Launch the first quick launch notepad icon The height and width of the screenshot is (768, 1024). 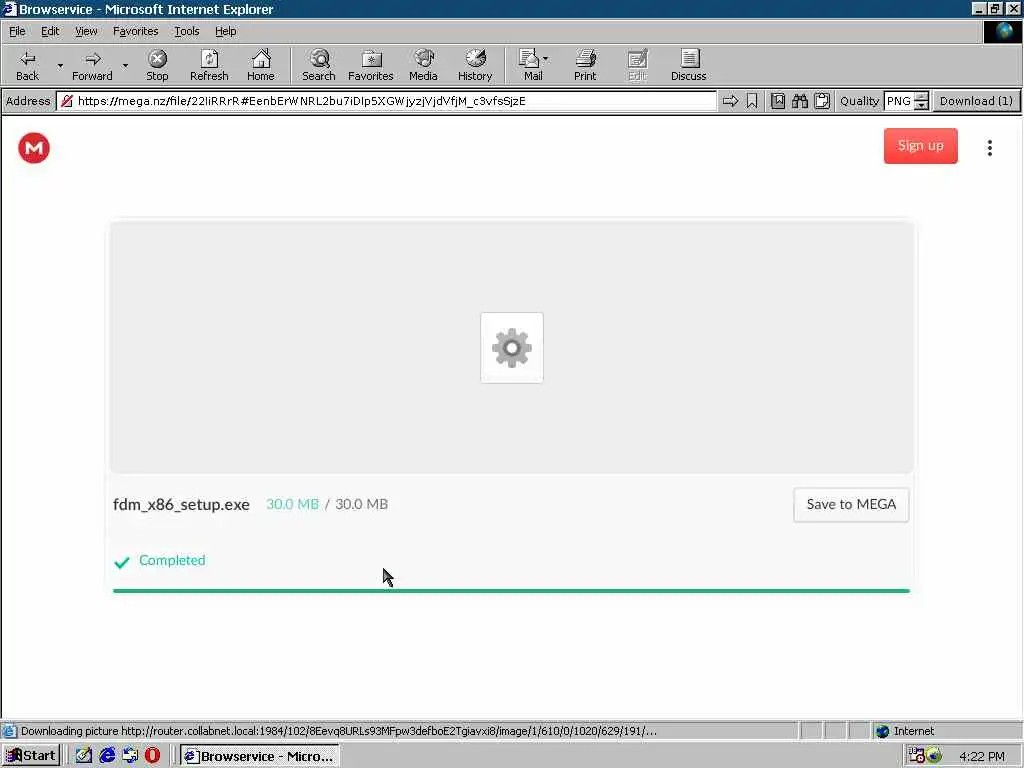point(84,756)
